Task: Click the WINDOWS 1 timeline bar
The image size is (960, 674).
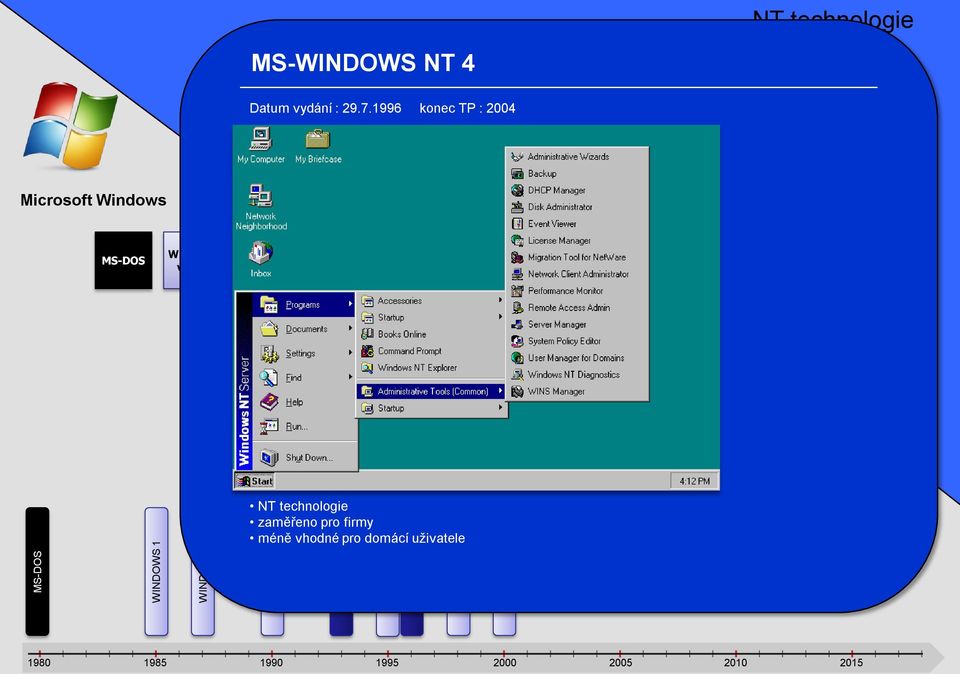Action: 156,571
